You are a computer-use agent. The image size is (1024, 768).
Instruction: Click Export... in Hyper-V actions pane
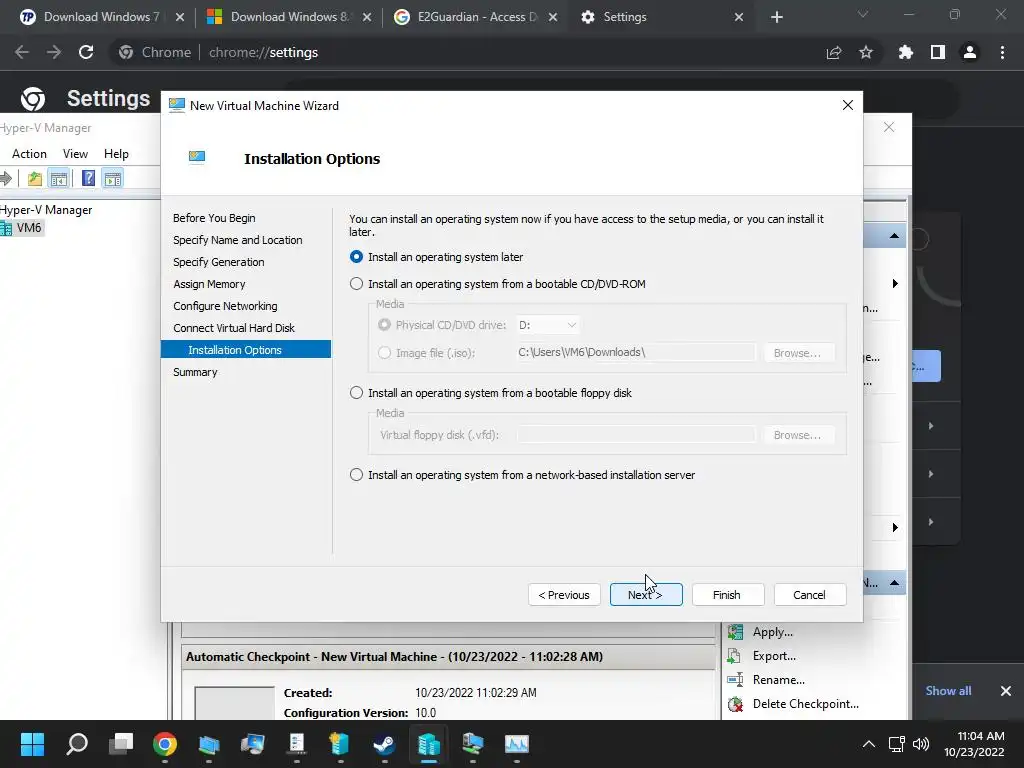[774, 656]
